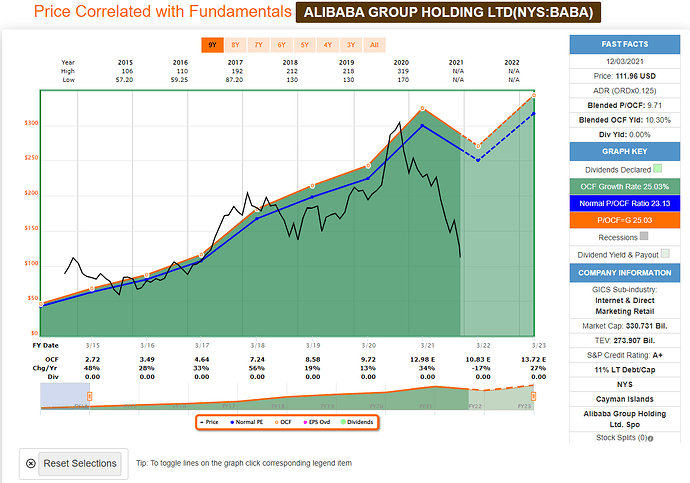The image size is (690, 483).
Task: Click the right handle of range slider
Action: pos(533,396)
